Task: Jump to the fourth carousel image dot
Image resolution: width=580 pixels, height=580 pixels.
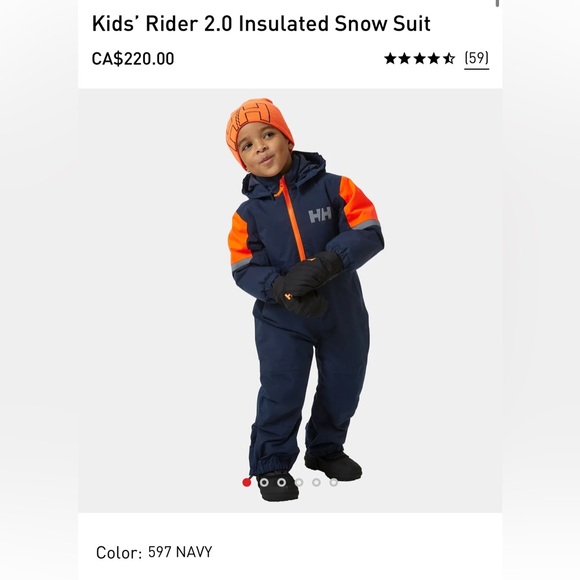Action: coord(299,482)
